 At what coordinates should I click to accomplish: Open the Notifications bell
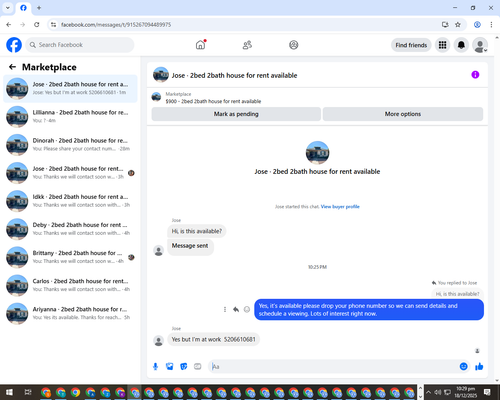(461, 45)
